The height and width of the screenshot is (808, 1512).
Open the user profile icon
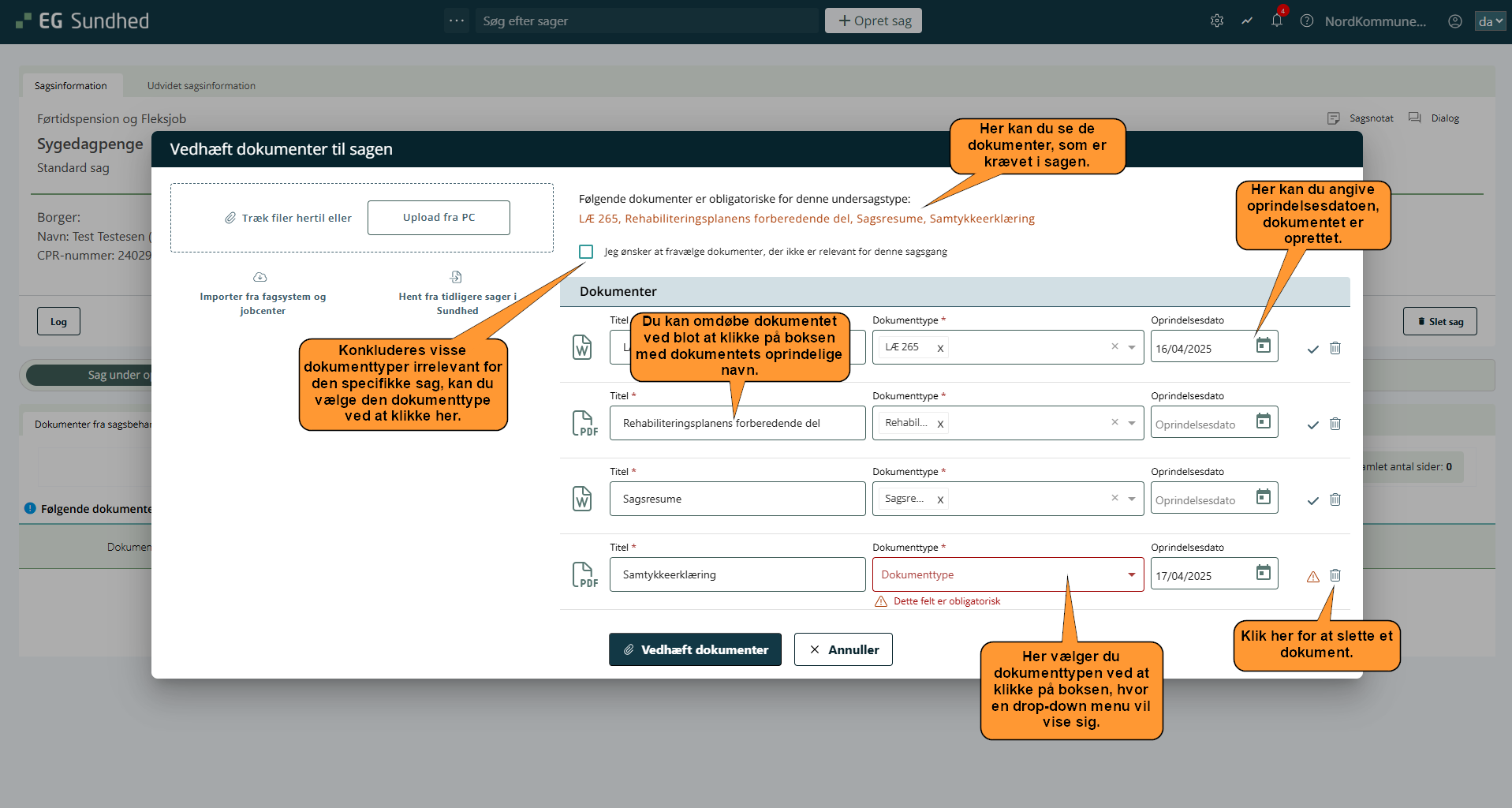pyautogui.click(x=1454, y=21)
